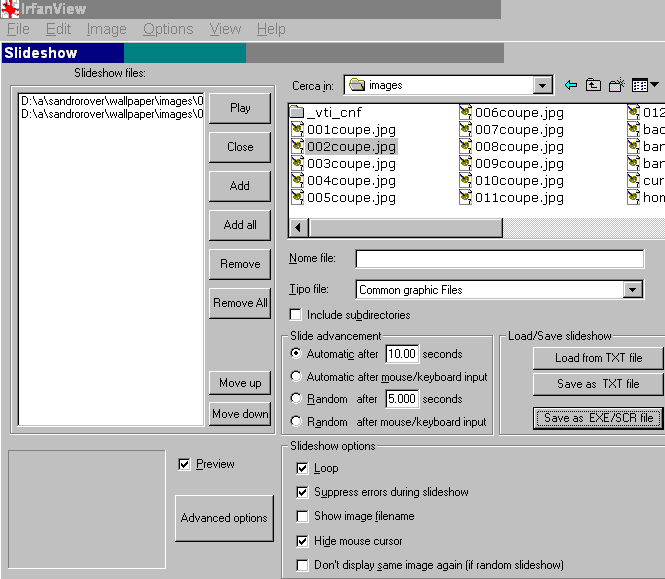This screenshot has width=665, height=579.
Task: Go back using the blue arrow icon
Action: coord(571,85)
